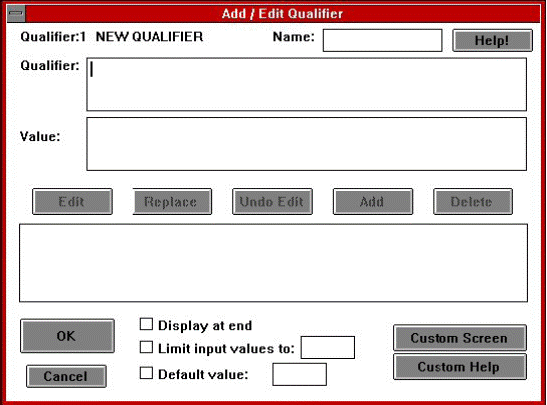Viewport: 547px width, 405px height.
Task: Enable Display at end checkbox
Action: [x=146, y=324]
